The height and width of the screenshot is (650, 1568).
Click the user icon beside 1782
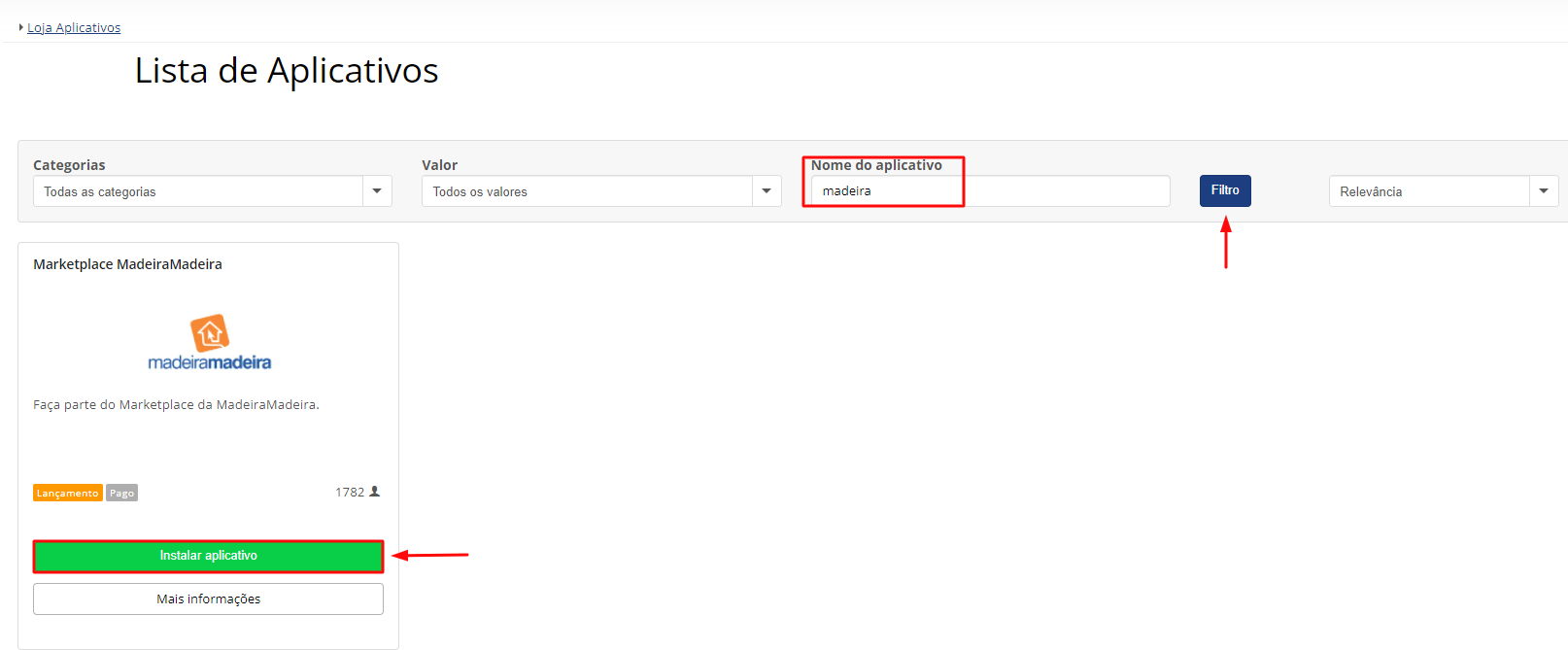(375, 492)
